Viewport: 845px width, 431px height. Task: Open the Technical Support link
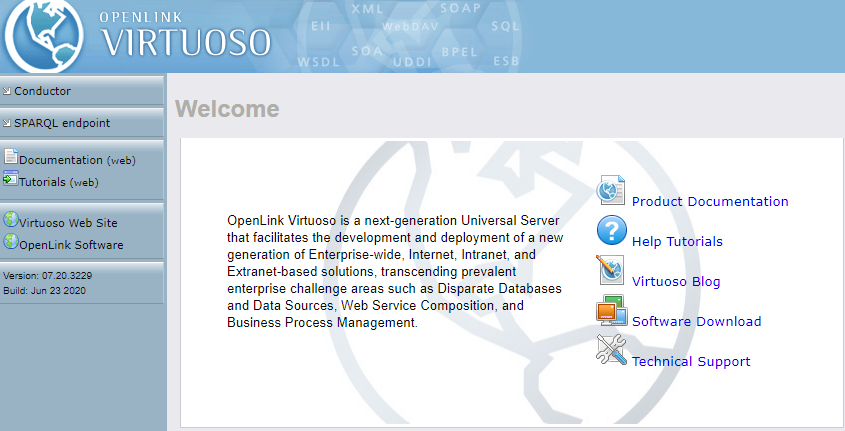[691, 362]
